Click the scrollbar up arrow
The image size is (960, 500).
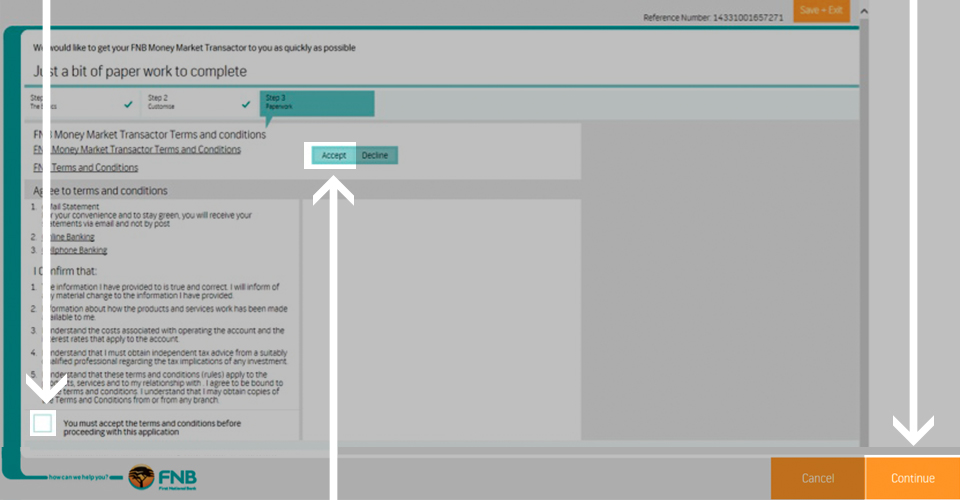[864, 11]
